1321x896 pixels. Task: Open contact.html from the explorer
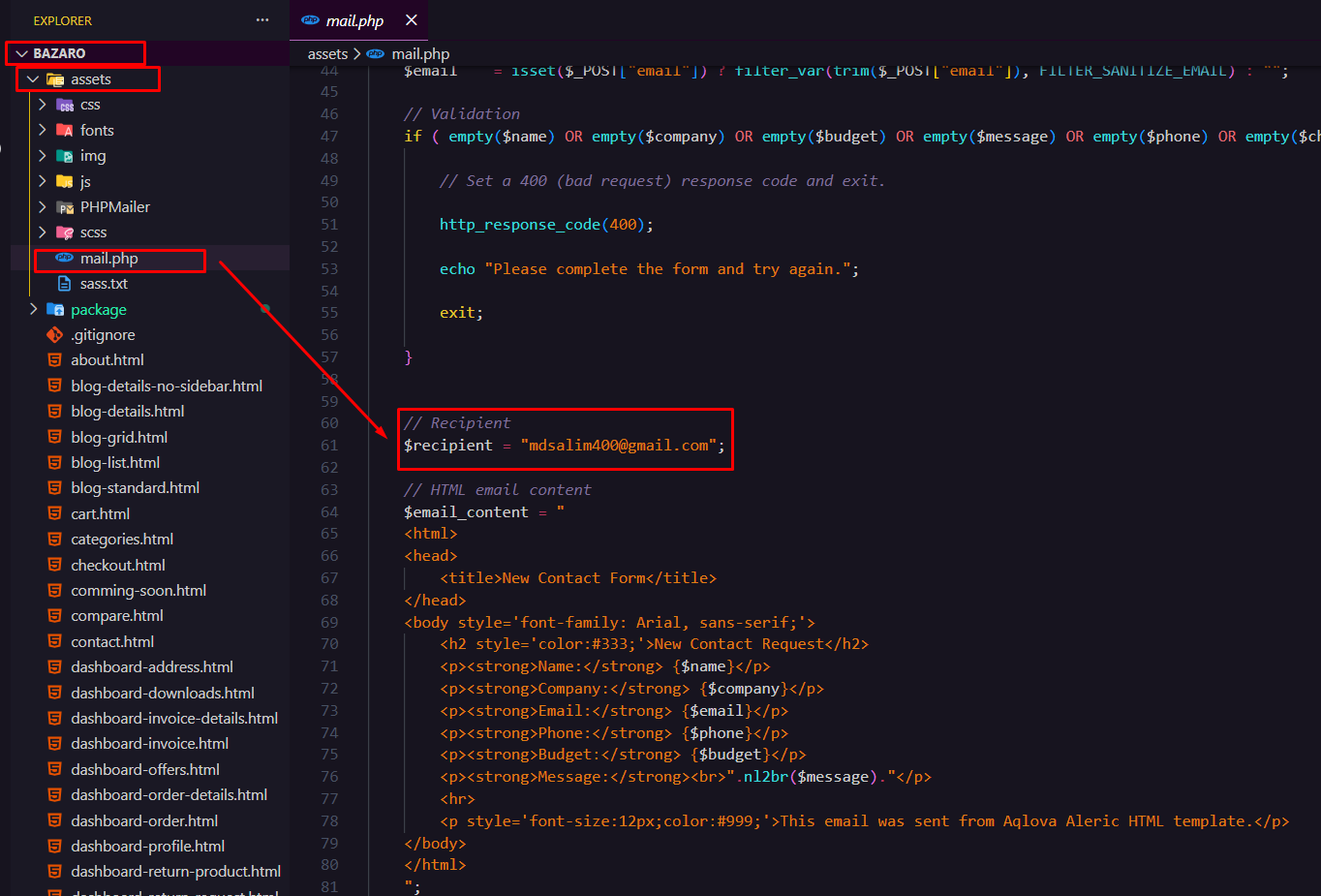pyautogui.click(x=112, y=641)
